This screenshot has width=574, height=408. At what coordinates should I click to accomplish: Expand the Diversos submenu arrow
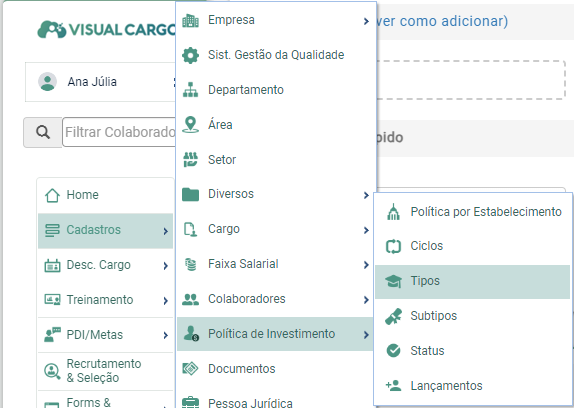[x=366, y=195]
